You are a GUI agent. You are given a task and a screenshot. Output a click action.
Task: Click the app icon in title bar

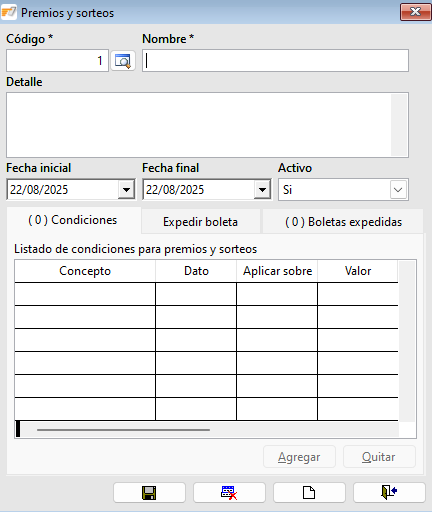click(x=9, y=13)
